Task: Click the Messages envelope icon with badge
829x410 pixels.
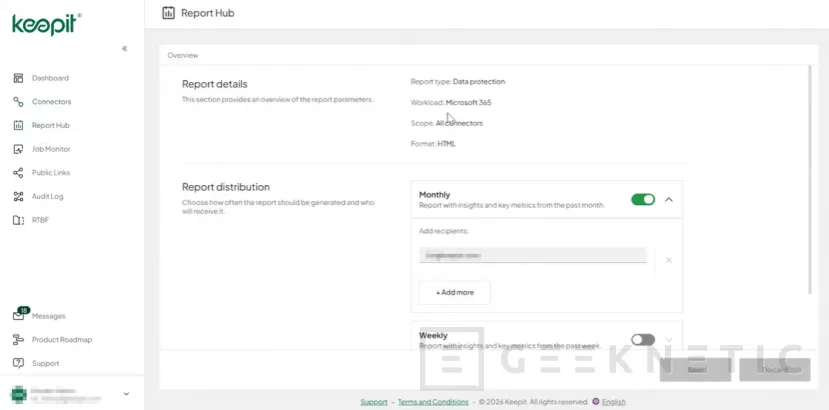Action: coord(20,314)
